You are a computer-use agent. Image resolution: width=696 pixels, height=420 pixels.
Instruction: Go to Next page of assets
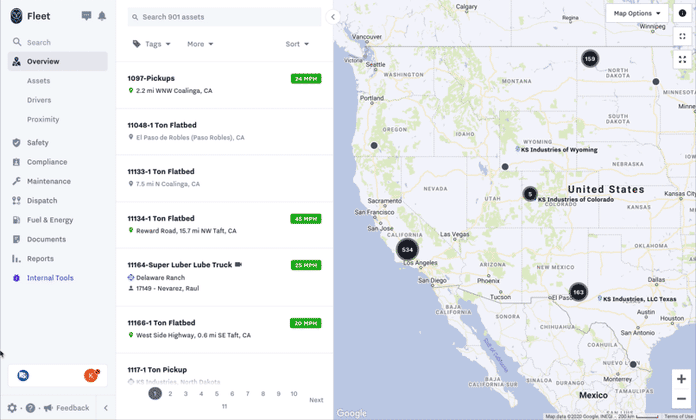click(x=316, y=399)
